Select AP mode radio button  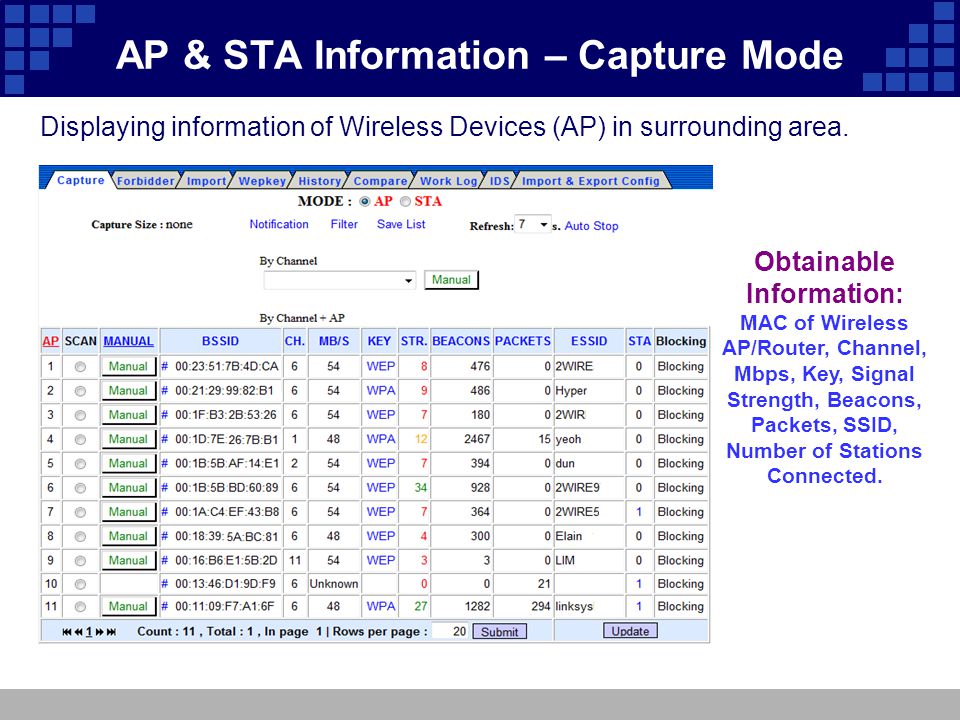coord(365,201)
